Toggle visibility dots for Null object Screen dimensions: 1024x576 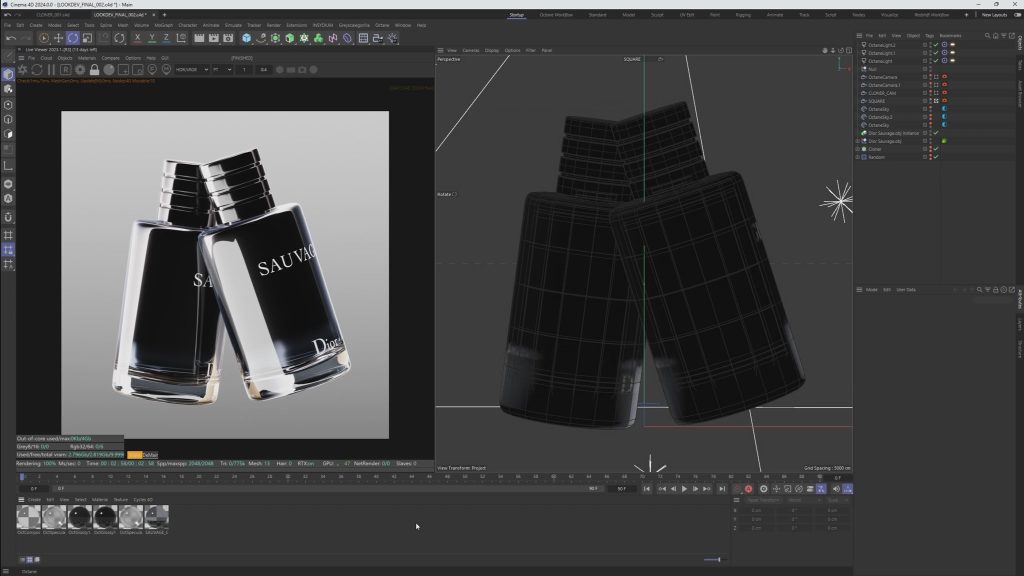930,69
